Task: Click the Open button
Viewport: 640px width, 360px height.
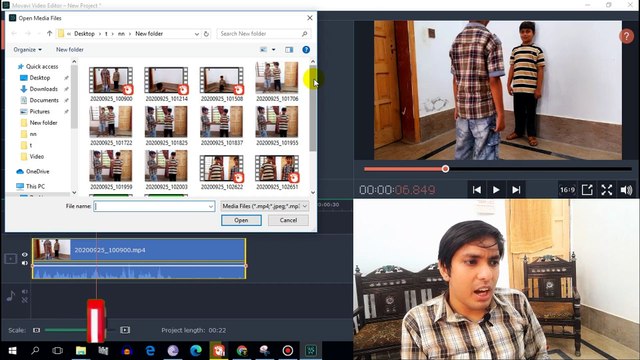Action: (x=241, y=220)
